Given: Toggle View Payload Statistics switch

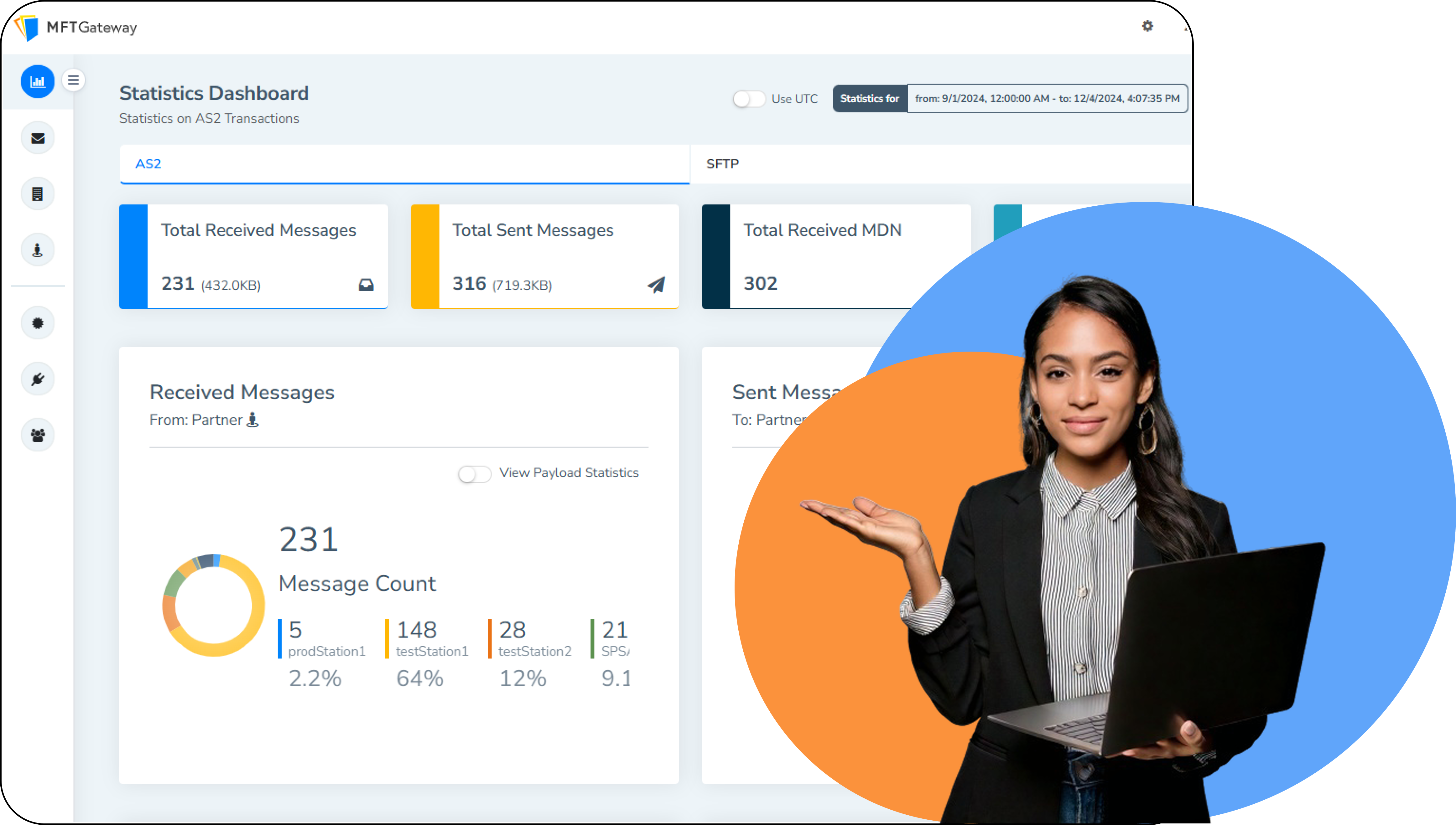Looking at the screenshot, I should [x=474, y=474].
